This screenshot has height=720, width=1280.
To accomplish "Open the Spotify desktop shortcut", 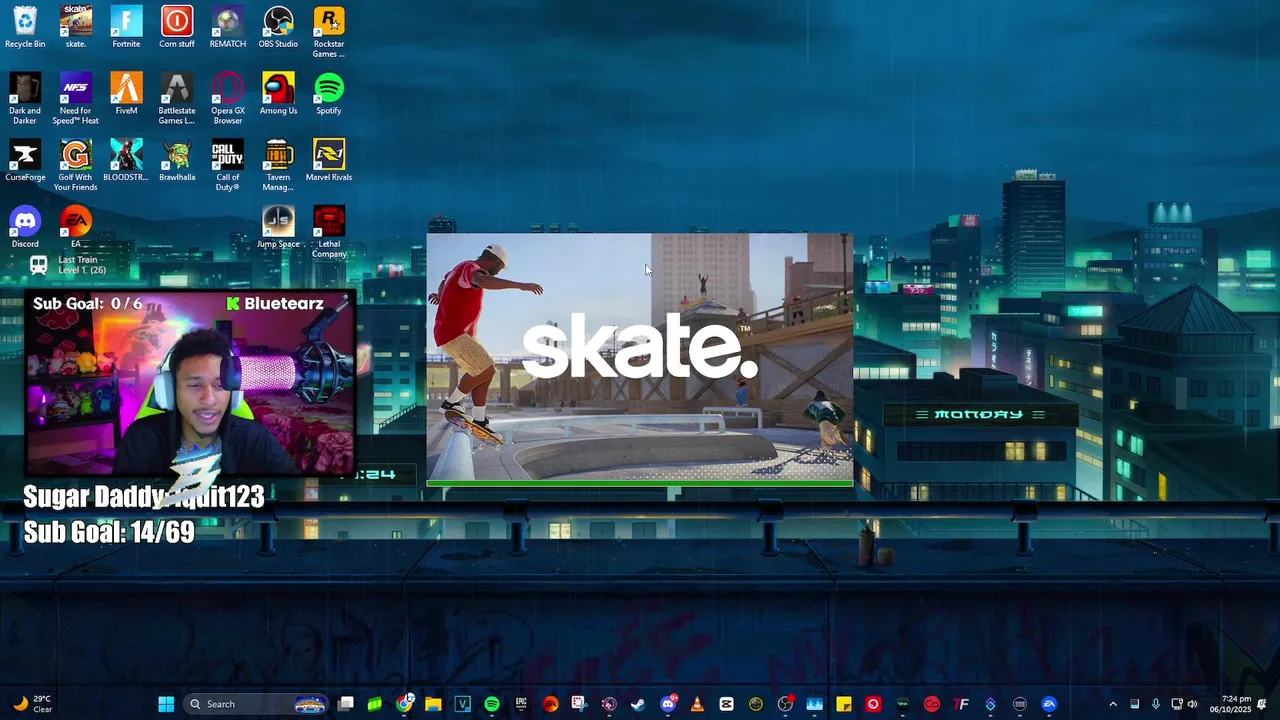I will coord(329,93).
